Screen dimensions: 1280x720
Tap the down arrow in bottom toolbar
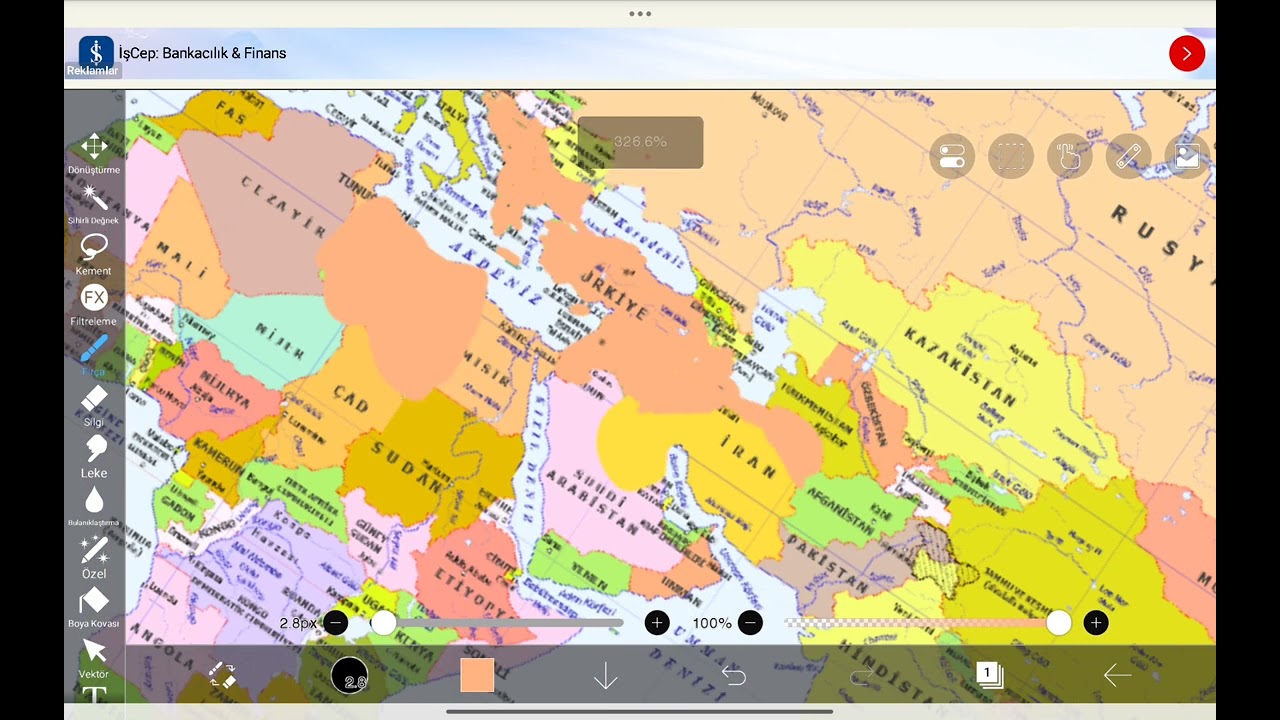(605, 676)
